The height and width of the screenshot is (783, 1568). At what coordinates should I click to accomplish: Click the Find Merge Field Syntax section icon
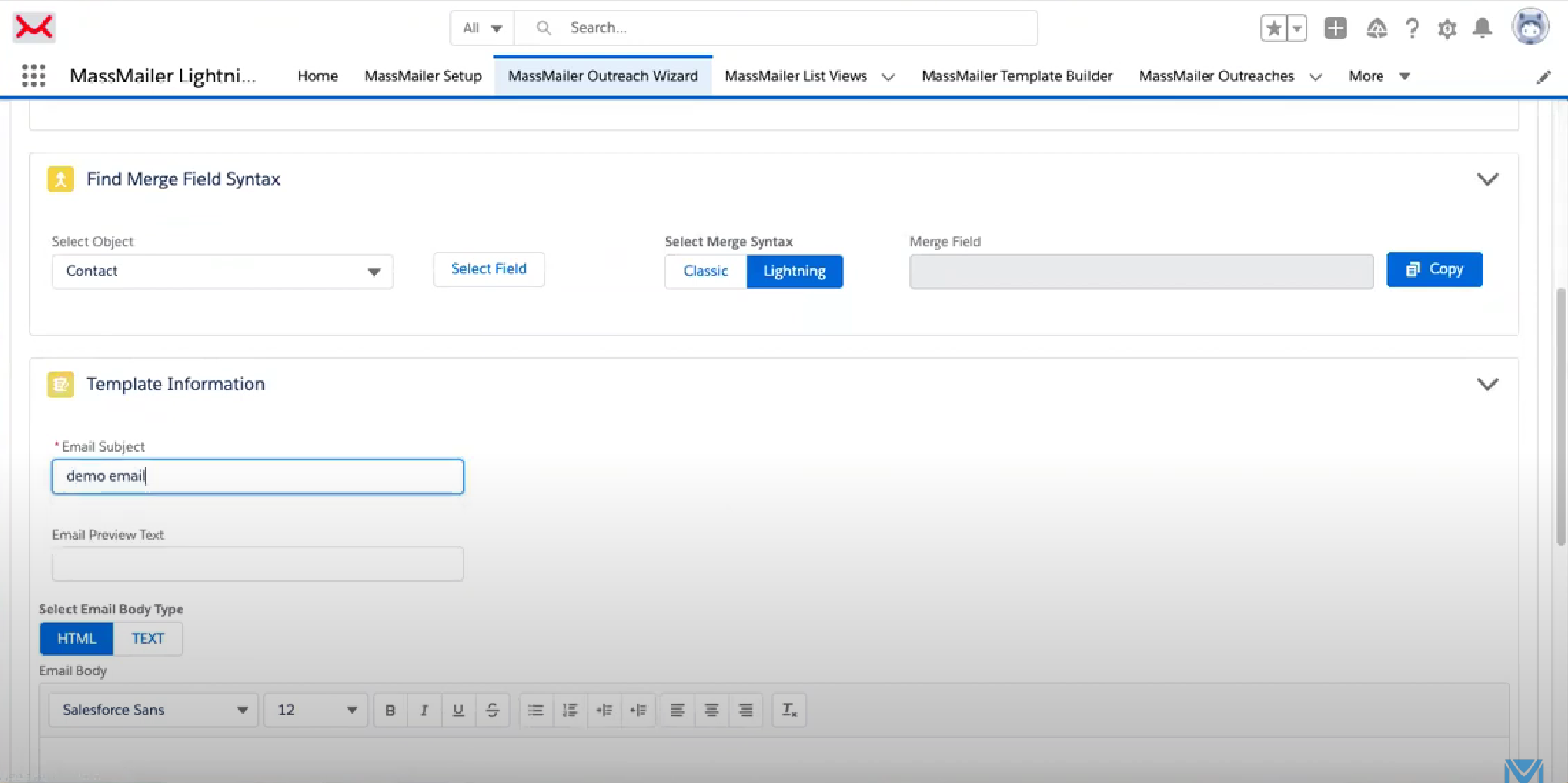tap(61, 179)
